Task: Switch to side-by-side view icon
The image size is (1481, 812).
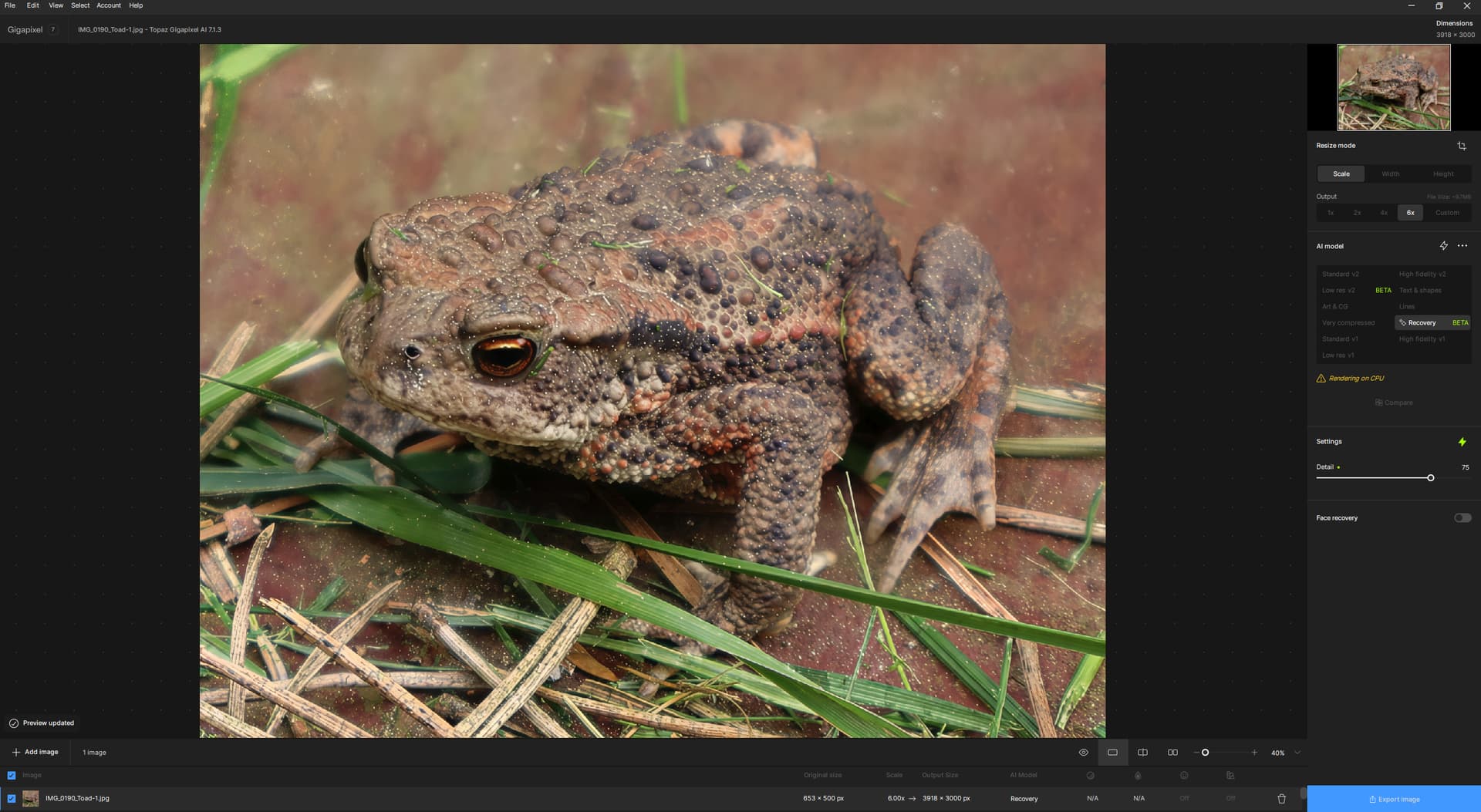Action: [1172, 753]
